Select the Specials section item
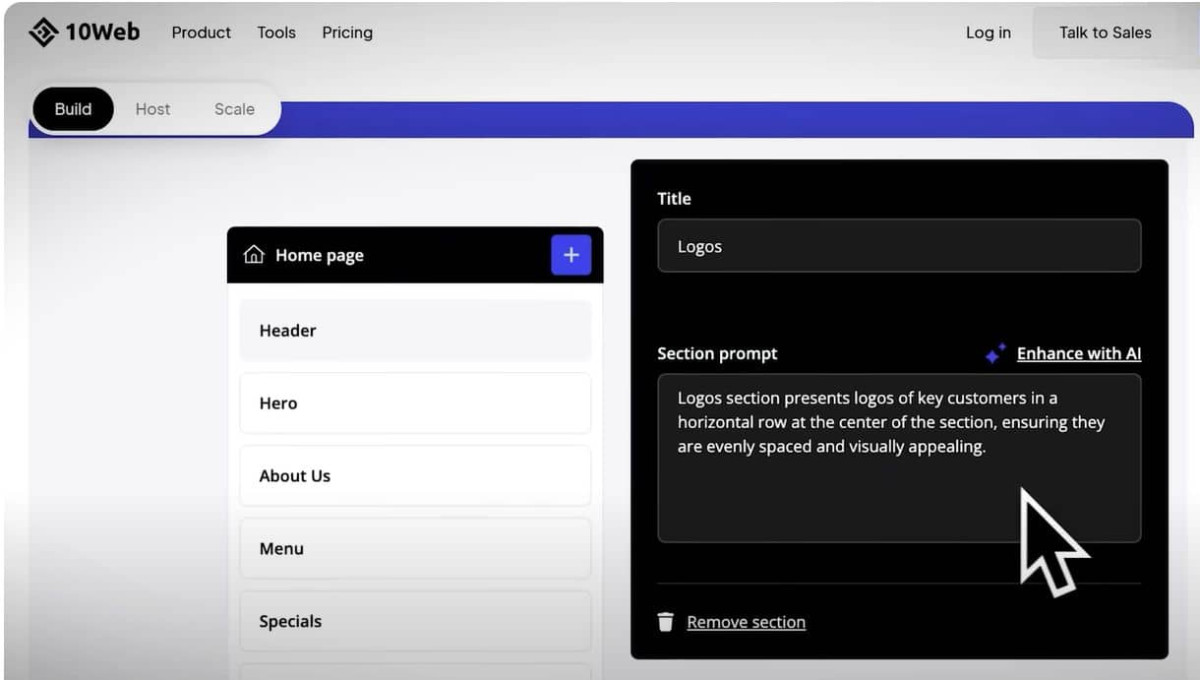Viewport: 1200px width, 680px height. click(415, 621)
